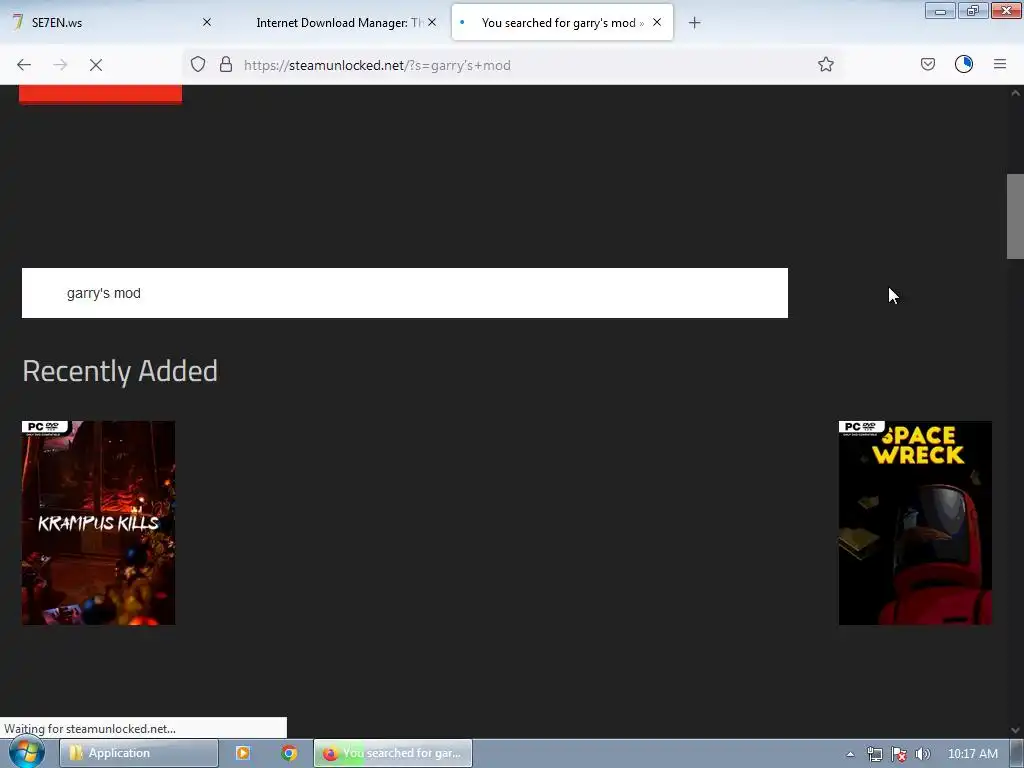Click the Show Desktop strip on the taskbar
The height and width of the screenshot is (768, 1024).
1017,753
